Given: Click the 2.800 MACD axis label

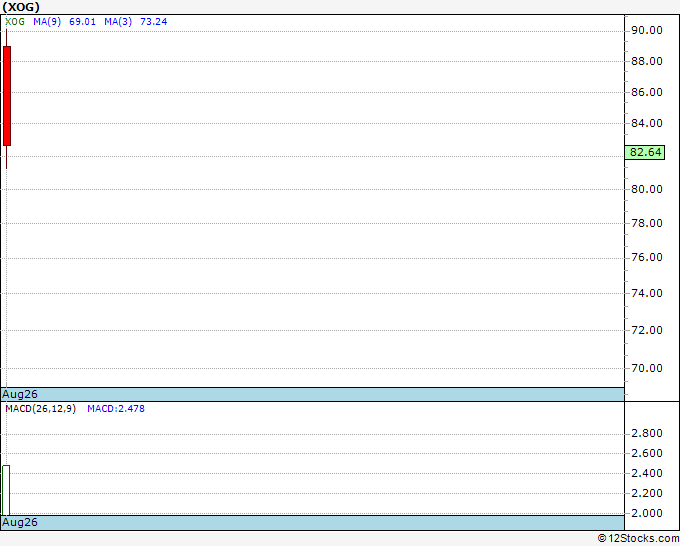Looking at the screenshot, I should point(647,433).
